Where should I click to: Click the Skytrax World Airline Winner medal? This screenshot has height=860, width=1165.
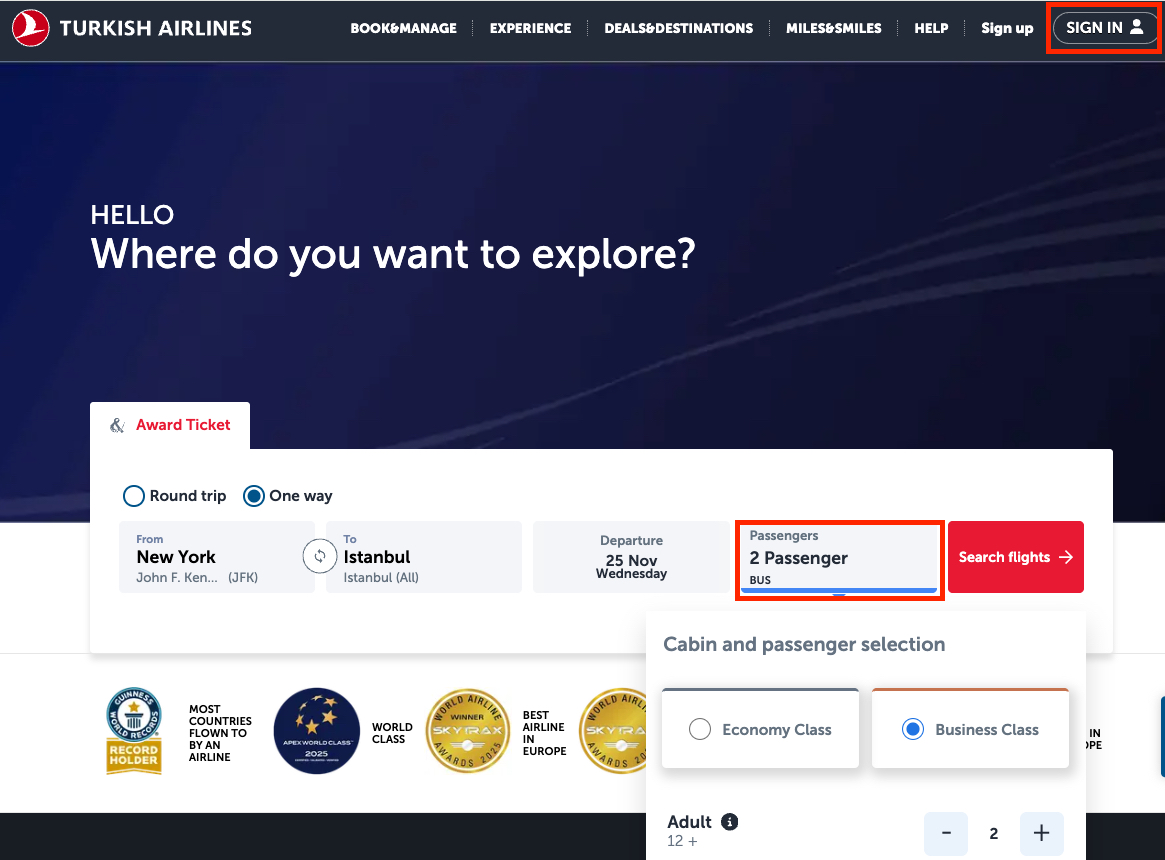coord(467,730)
